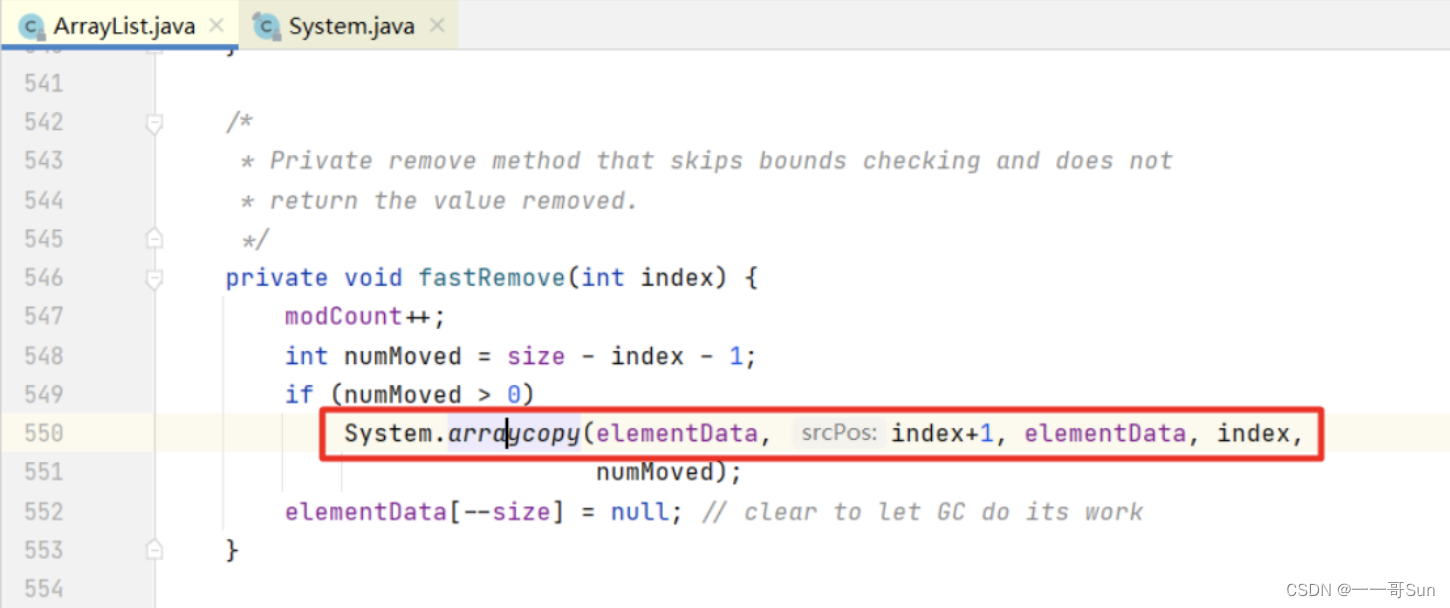Click the numMoved variable declaration on line 548
Viewport: 1450px width, 608px height.
click(x=403, y=356)
